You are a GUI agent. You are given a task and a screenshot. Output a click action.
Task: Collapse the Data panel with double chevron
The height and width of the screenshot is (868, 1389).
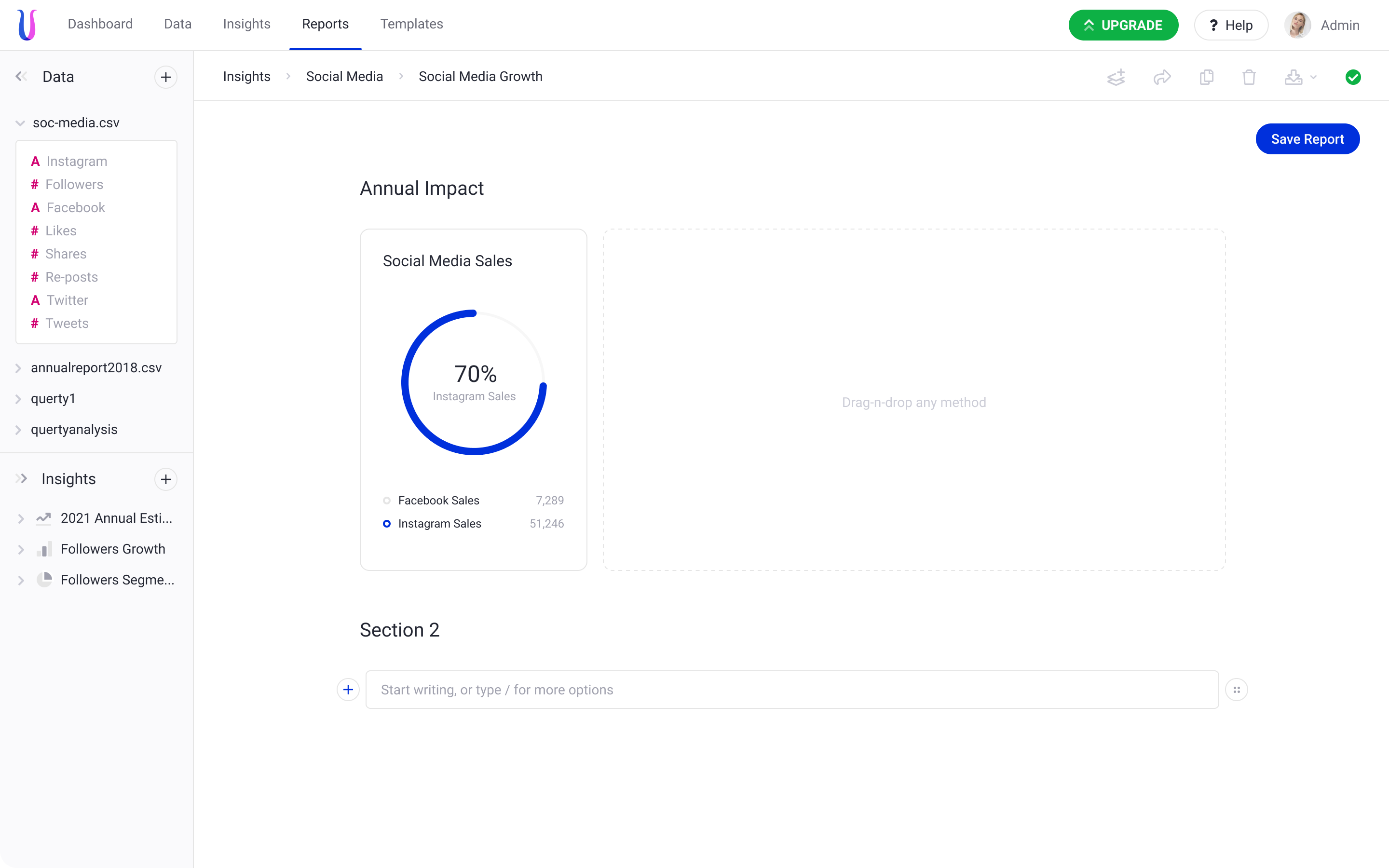(x=21, y=76)
